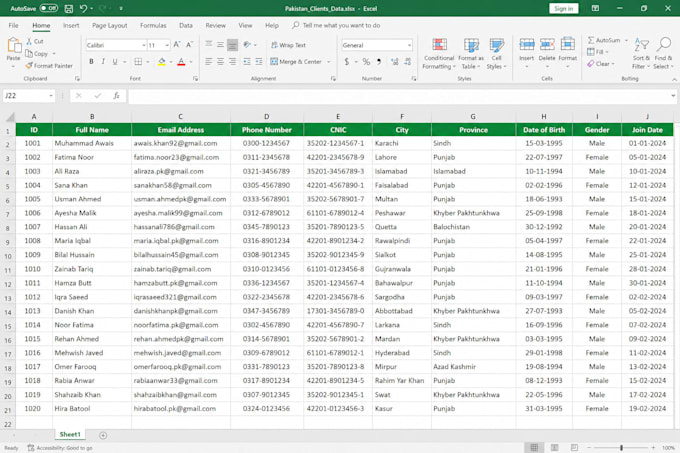
Task: Click the Increase Font Size icon
Action: [177, 45]
